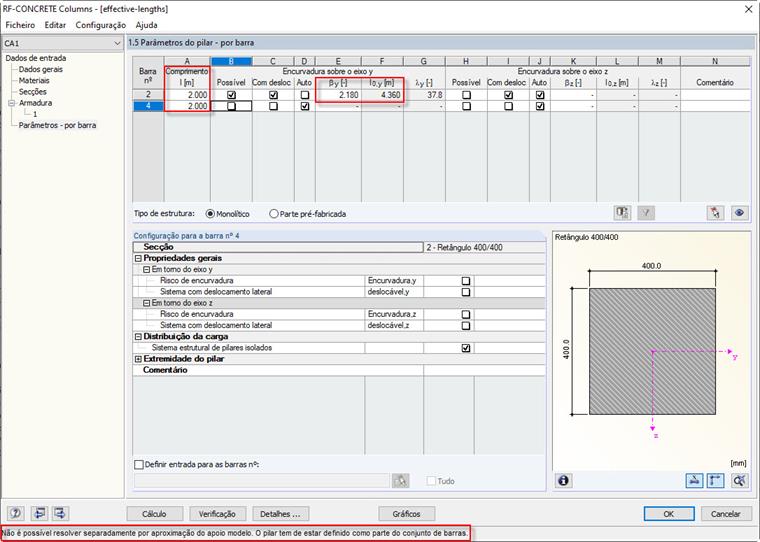Toggle Auto about y-axis for member 4
The width and height of the screenshot is (760, 542).
click(304, 106)
